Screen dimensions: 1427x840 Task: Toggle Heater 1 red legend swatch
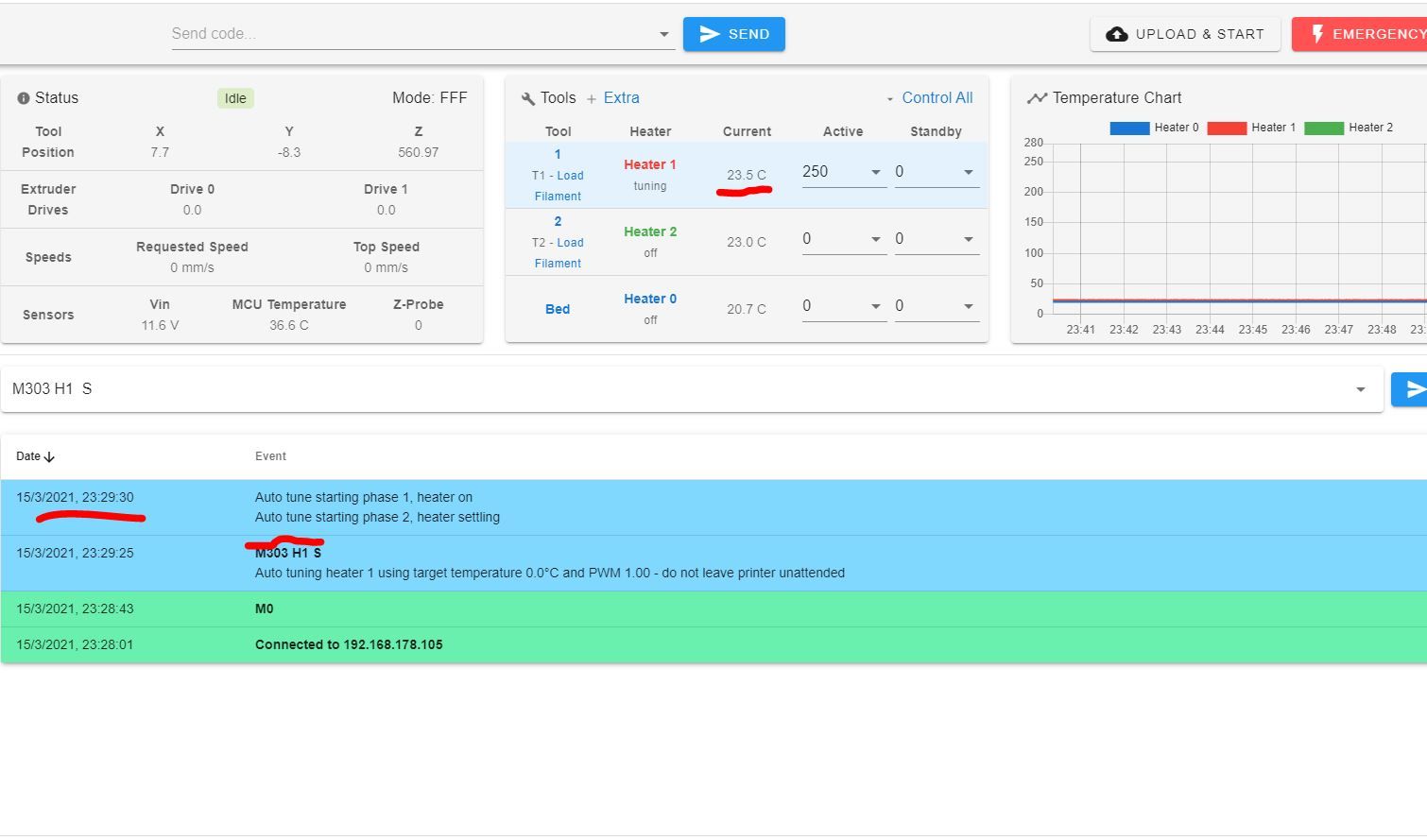1227,129
